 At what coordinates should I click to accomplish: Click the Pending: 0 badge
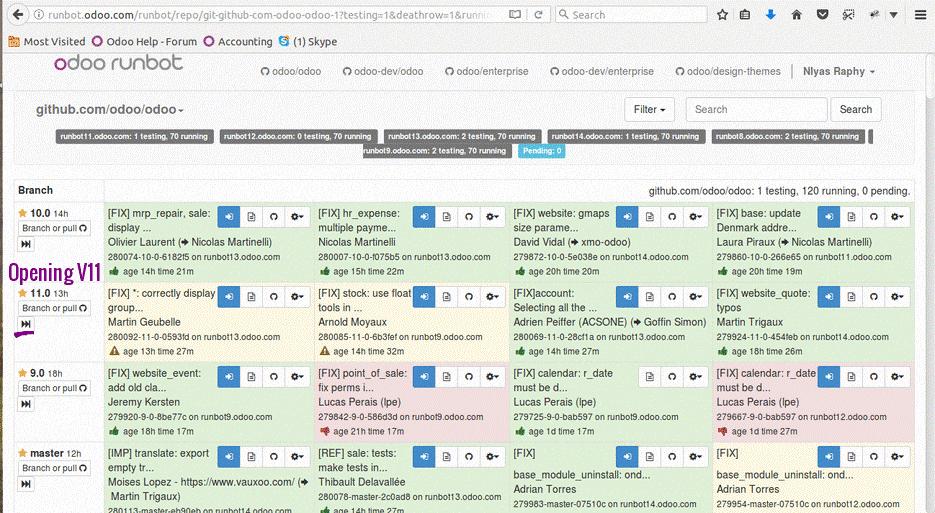pyautogui.click(x=541, y=151)
